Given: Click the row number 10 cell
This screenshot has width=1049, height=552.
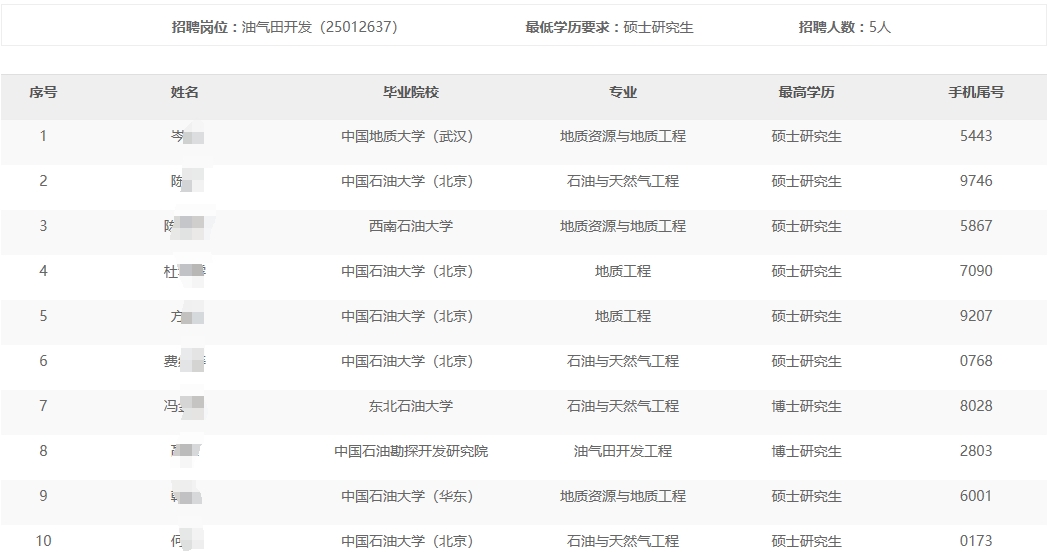Looking at the screenshot, I should click(43, 541).
